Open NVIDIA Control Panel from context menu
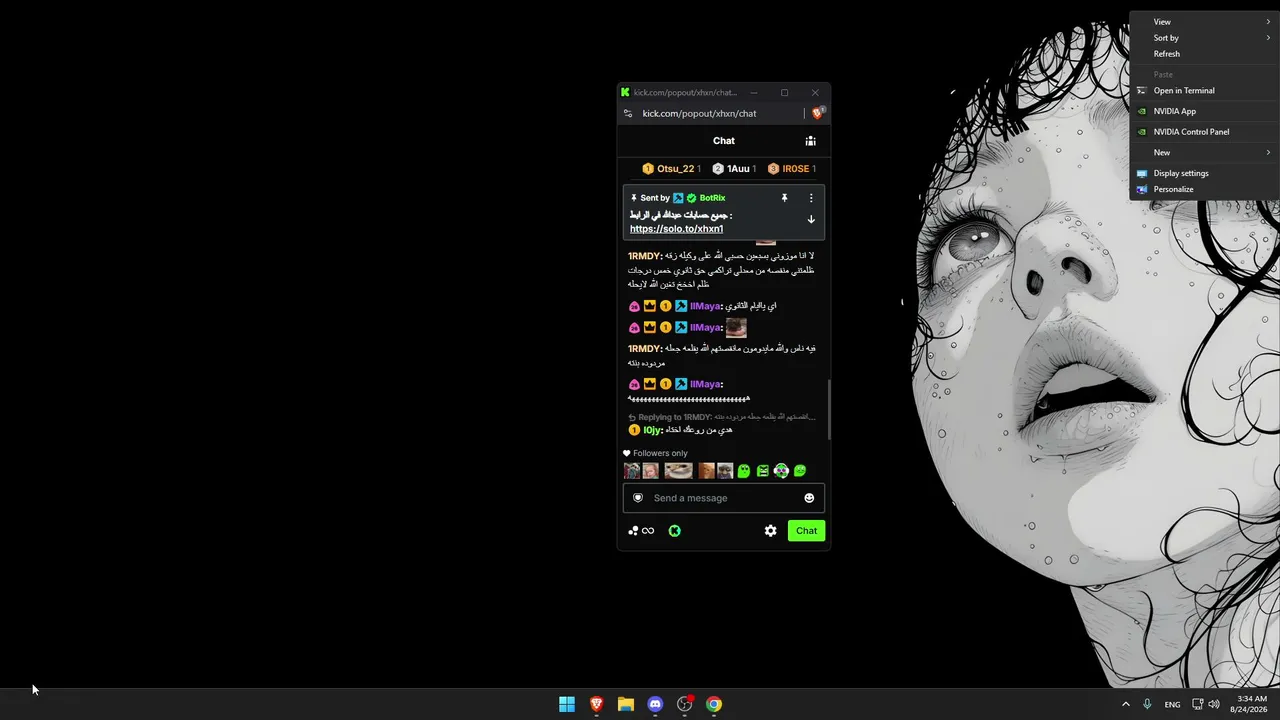 1202,132
